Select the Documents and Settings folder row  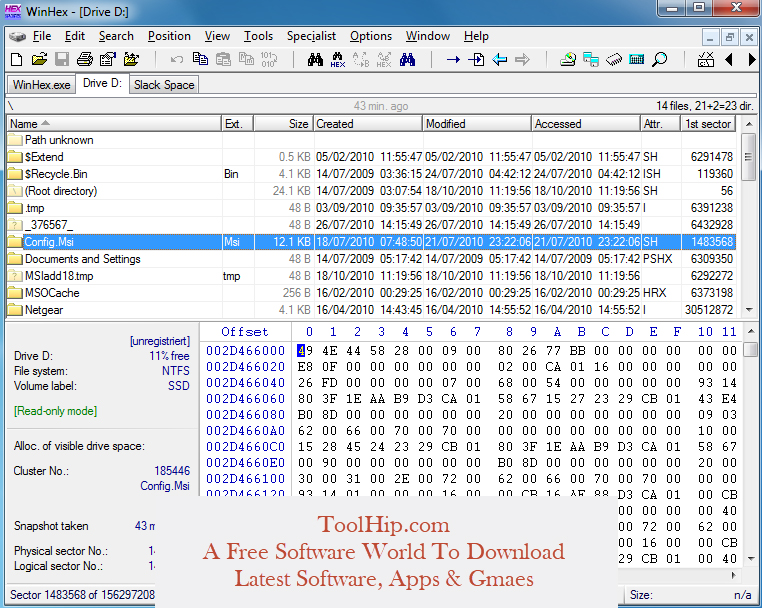click(x=371, y=259)
